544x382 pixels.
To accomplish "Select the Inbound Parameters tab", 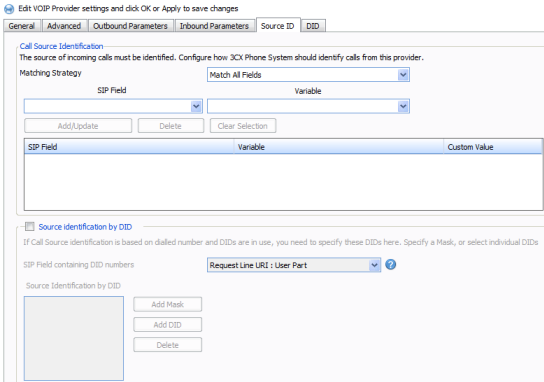I will coord(214,26).
